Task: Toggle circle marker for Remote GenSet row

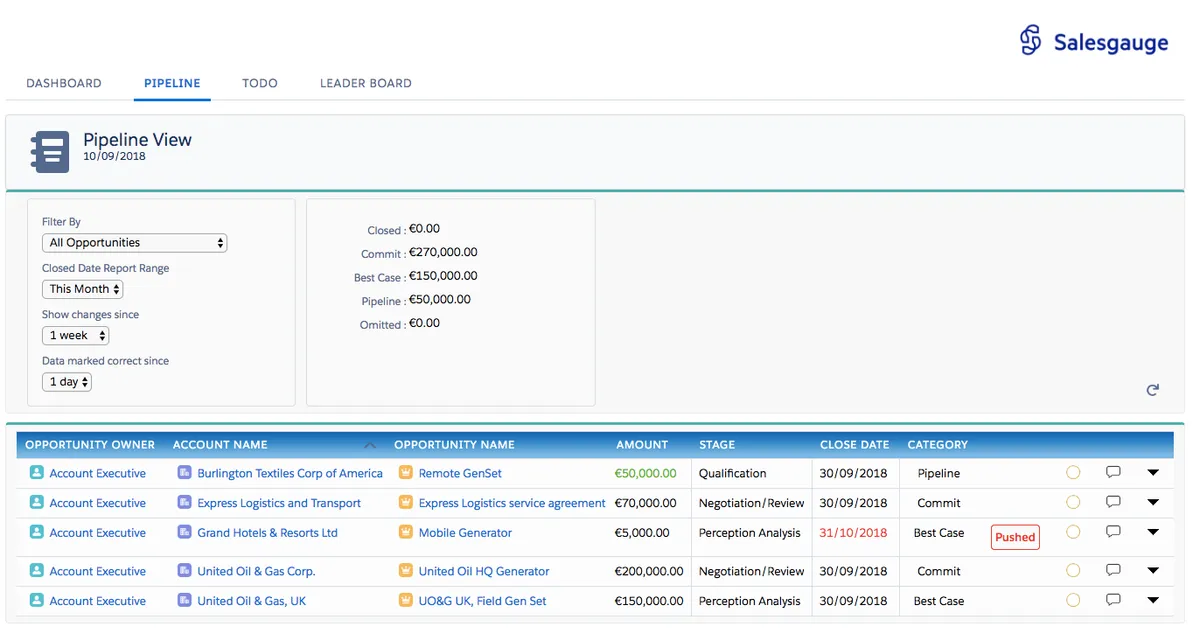Action: 1073,473
